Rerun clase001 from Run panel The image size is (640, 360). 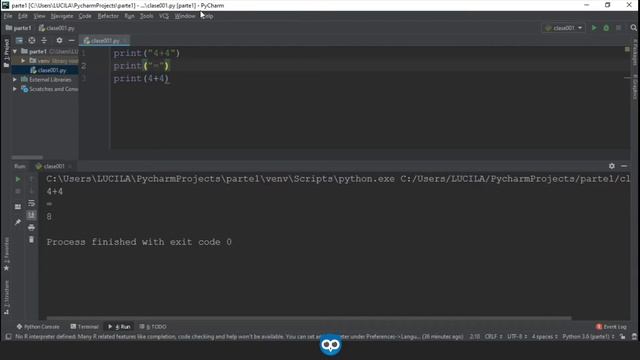coord(18,179)
